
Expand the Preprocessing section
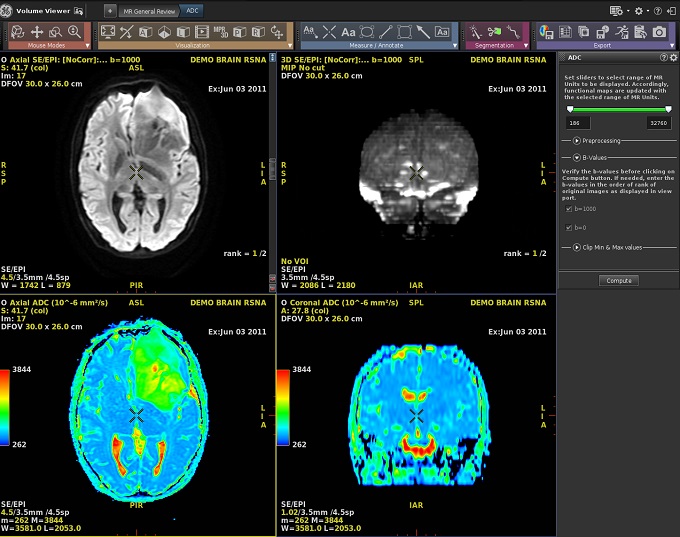click(x=576, y=141)
